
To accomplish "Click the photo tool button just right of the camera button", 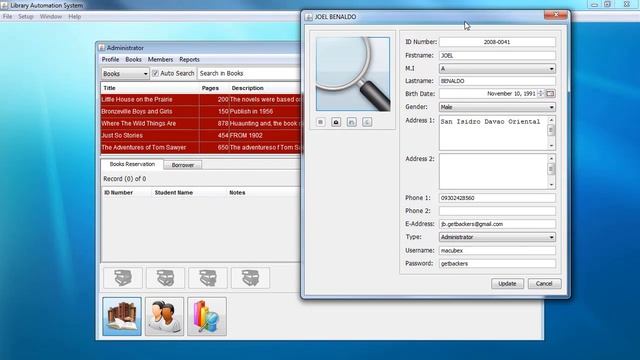I will coord(351,122).
